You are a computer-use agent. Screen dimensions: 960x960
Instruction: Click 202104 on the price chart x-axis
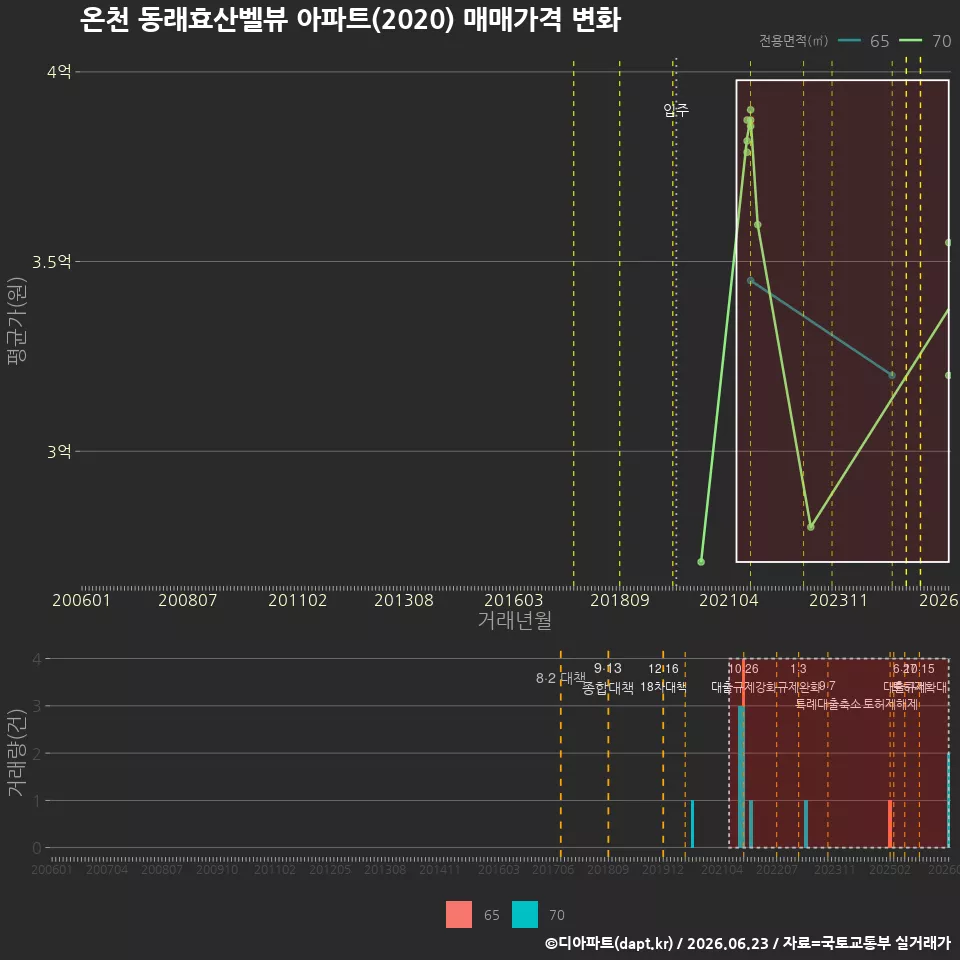click(x=729, y=600)
